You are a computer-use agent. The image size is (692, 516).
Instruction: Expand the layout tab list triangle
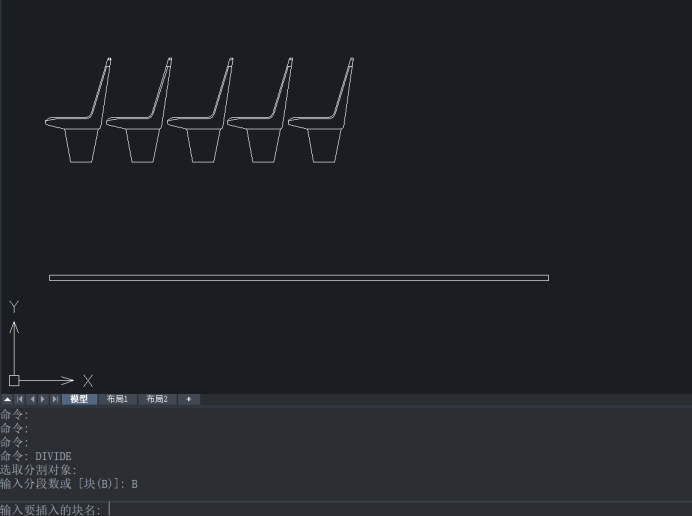[x=7, y=399]
